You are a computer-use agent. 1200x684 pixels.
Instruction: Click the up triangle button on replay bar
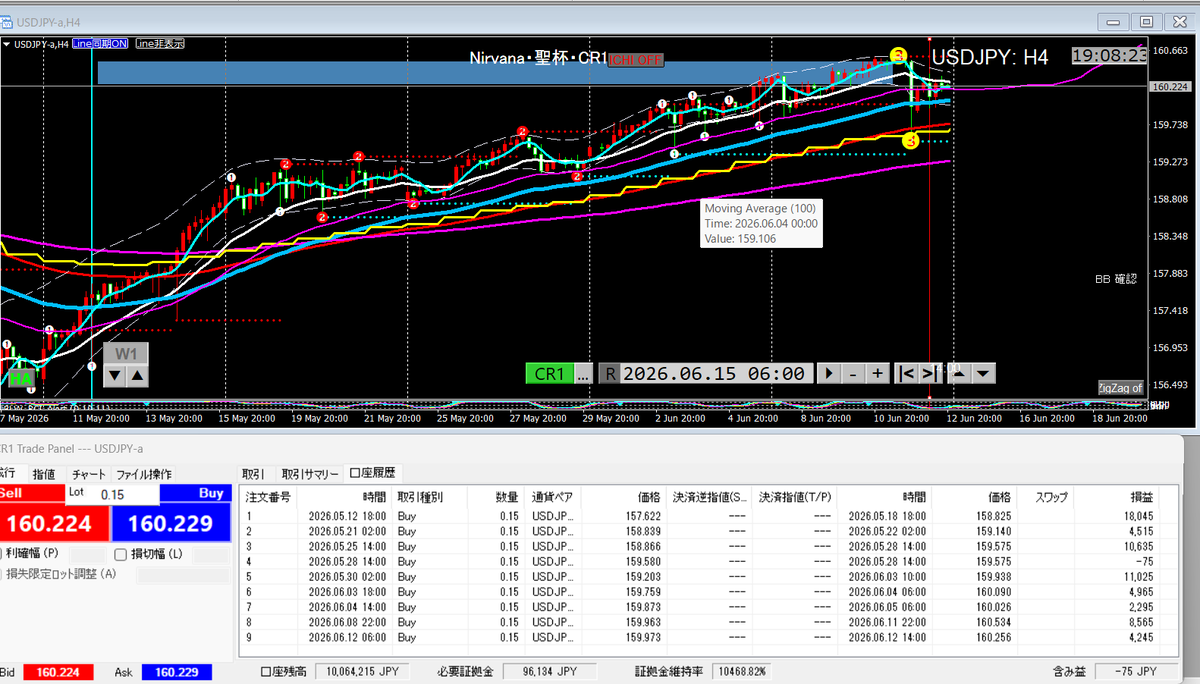click(x=958, y=373)
